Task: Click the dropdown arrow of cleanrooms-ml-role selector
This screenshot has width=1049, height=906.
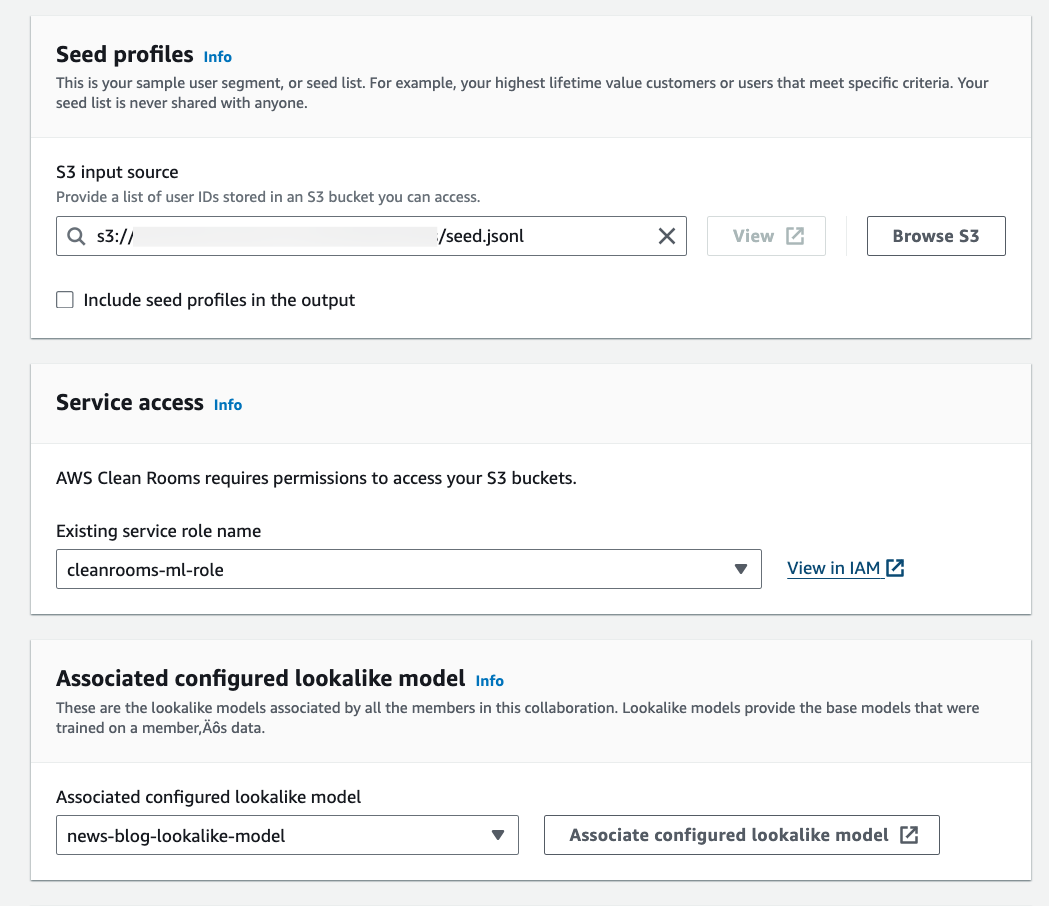Action: (741, 569)
